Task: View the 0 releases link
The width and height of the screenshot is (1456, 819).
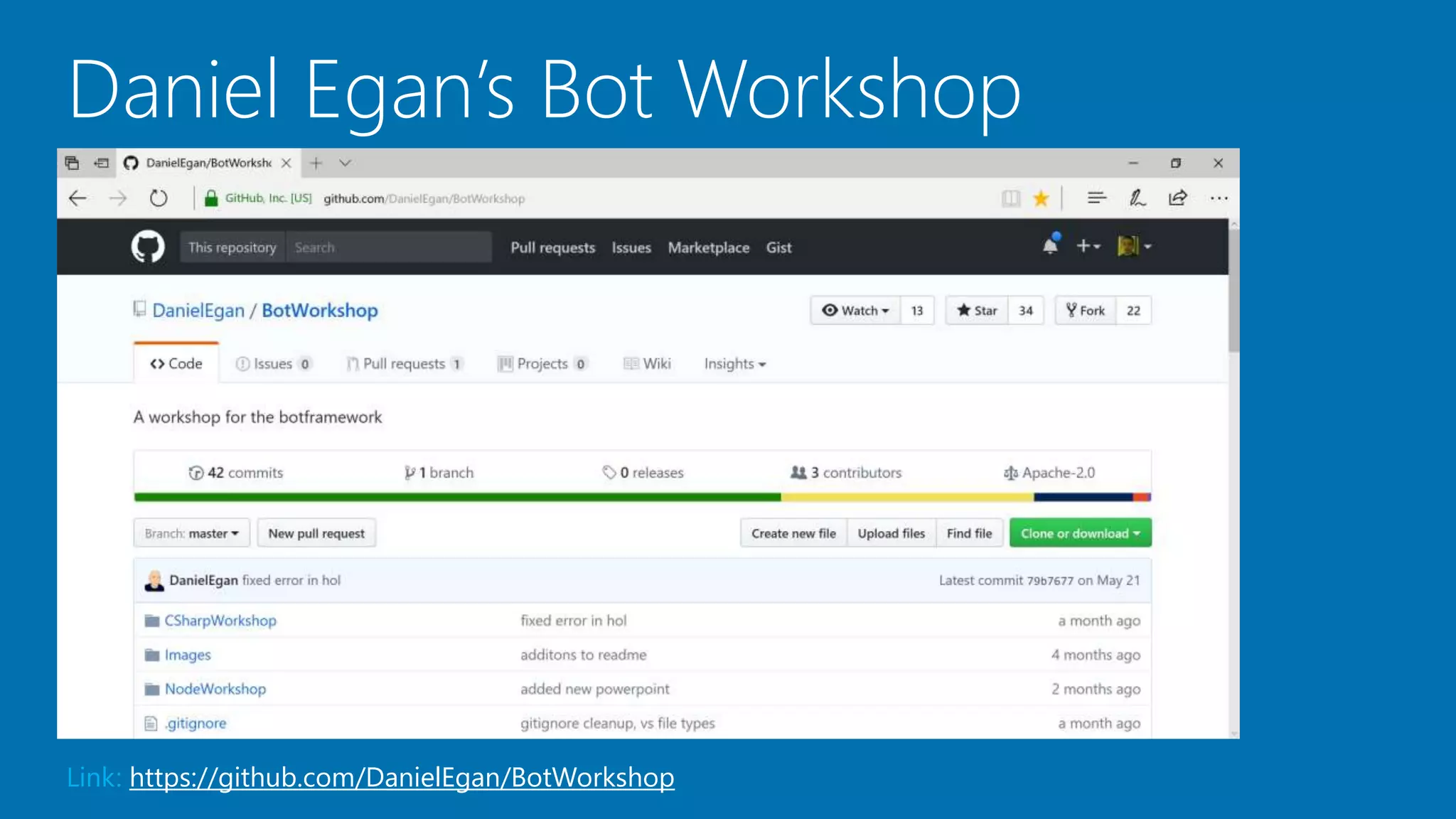Action: tap(643, 473)
